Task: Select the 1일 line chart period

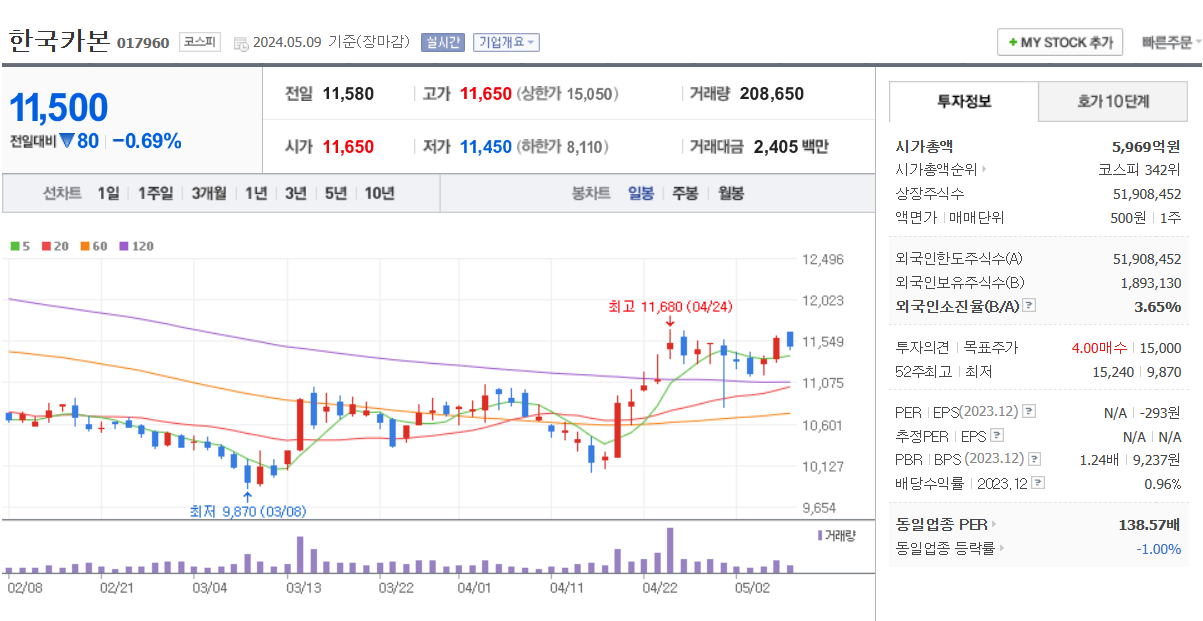Action: tap(108, 193)
